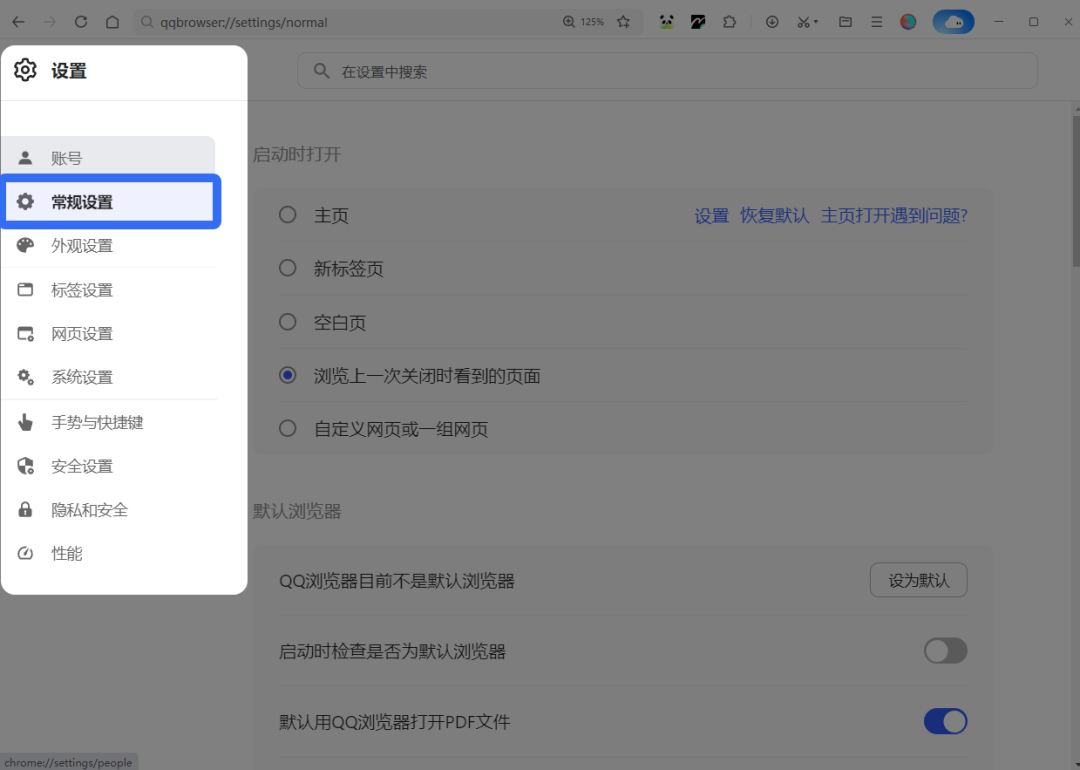This screenshot has height=770, width=1080.
Task: Select the 主页 radio option
Action: click(288, 215)
